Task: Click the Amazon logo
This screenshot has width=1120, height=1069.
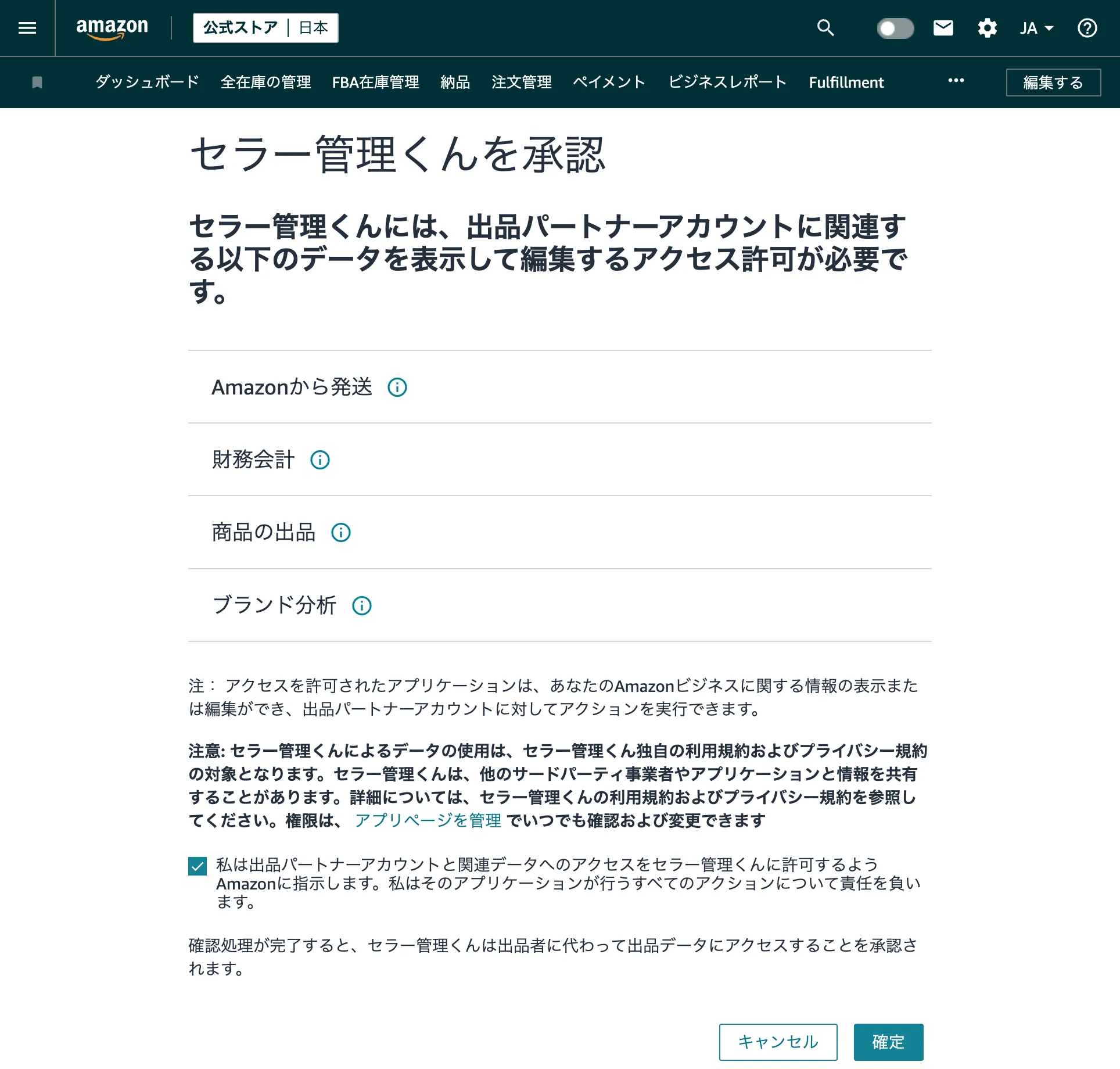Action: coord(112,28)
